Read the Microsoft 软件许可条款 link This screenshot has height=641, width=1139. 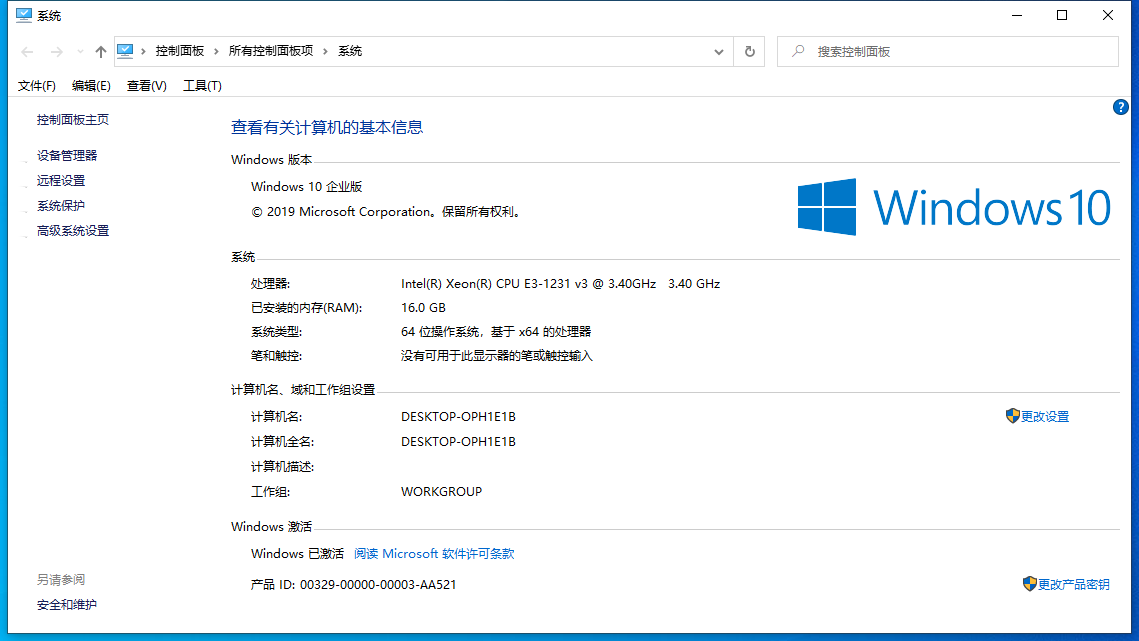[x=434, y=553]
